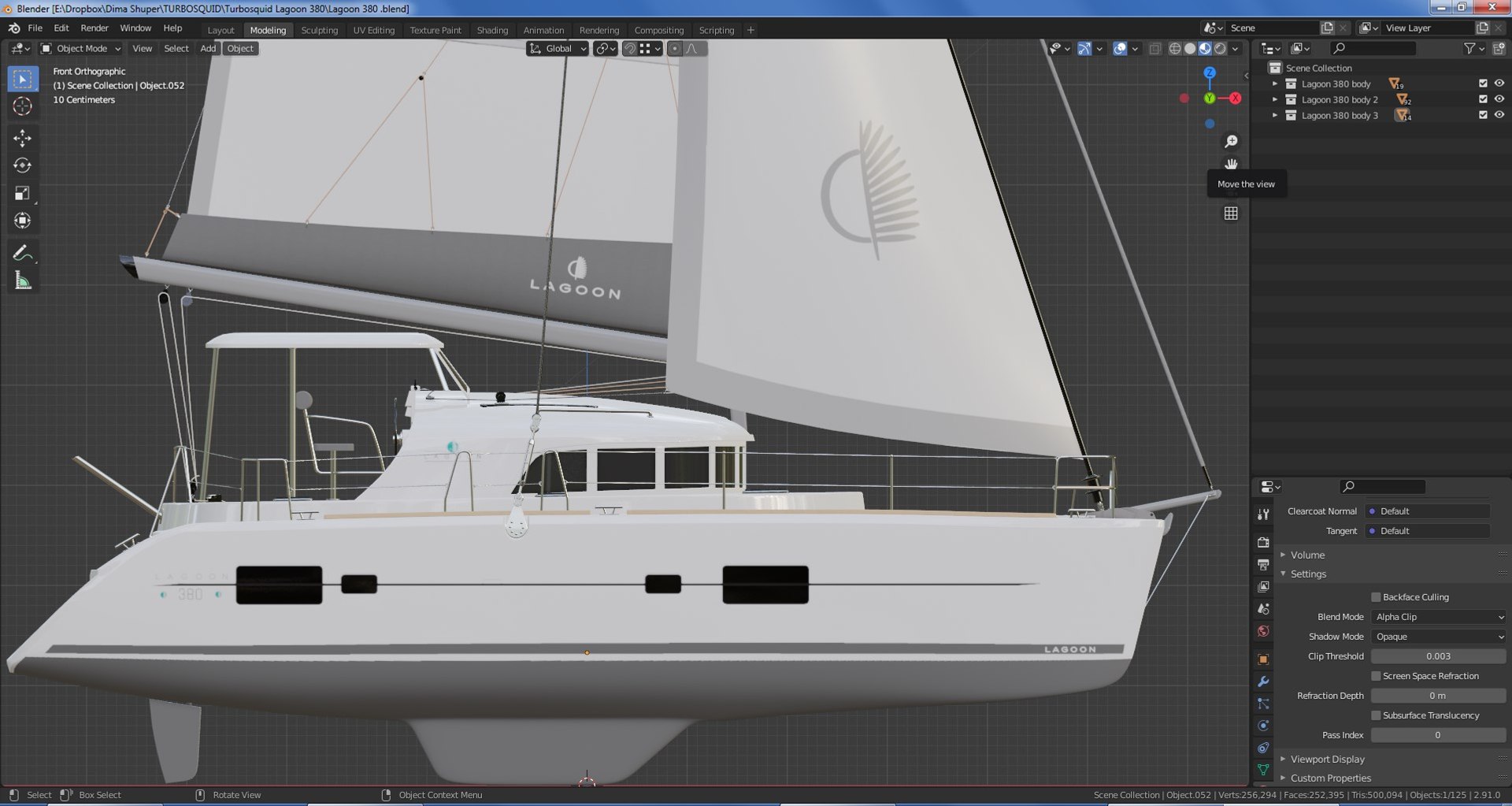Open the Render properties tab

[x=1263, y=543]
